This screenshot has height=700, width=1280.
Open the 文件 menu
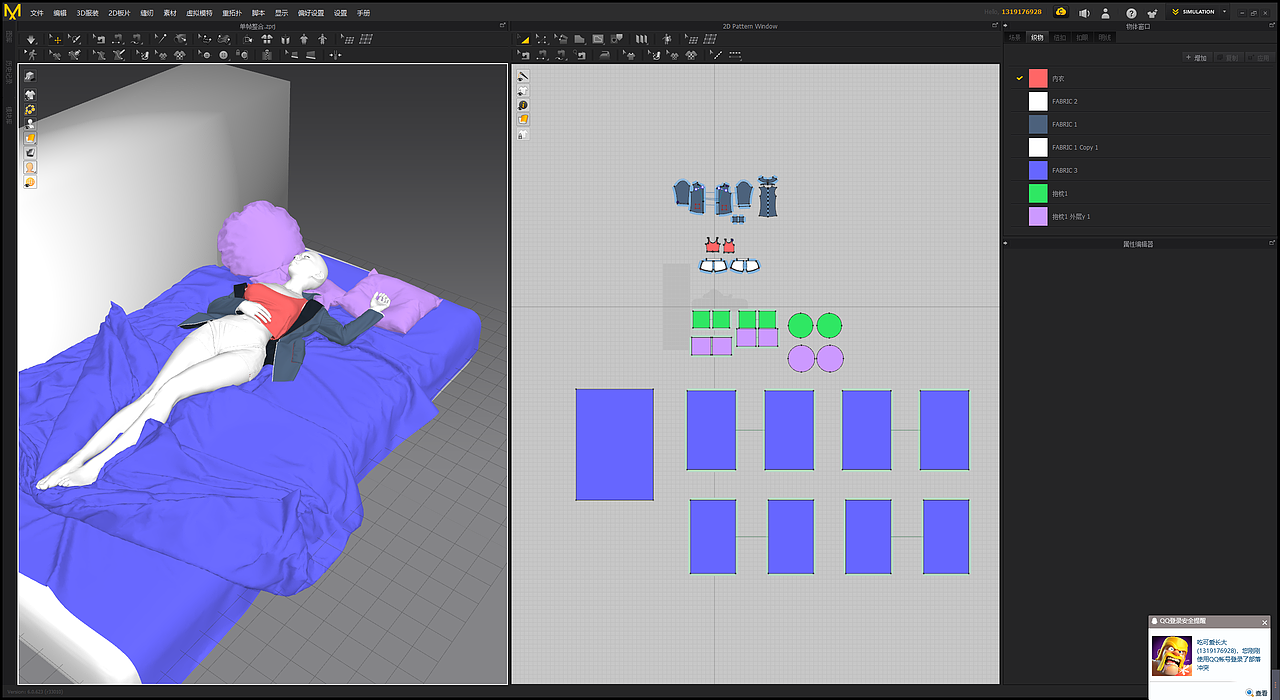click(x=37, y=13)
